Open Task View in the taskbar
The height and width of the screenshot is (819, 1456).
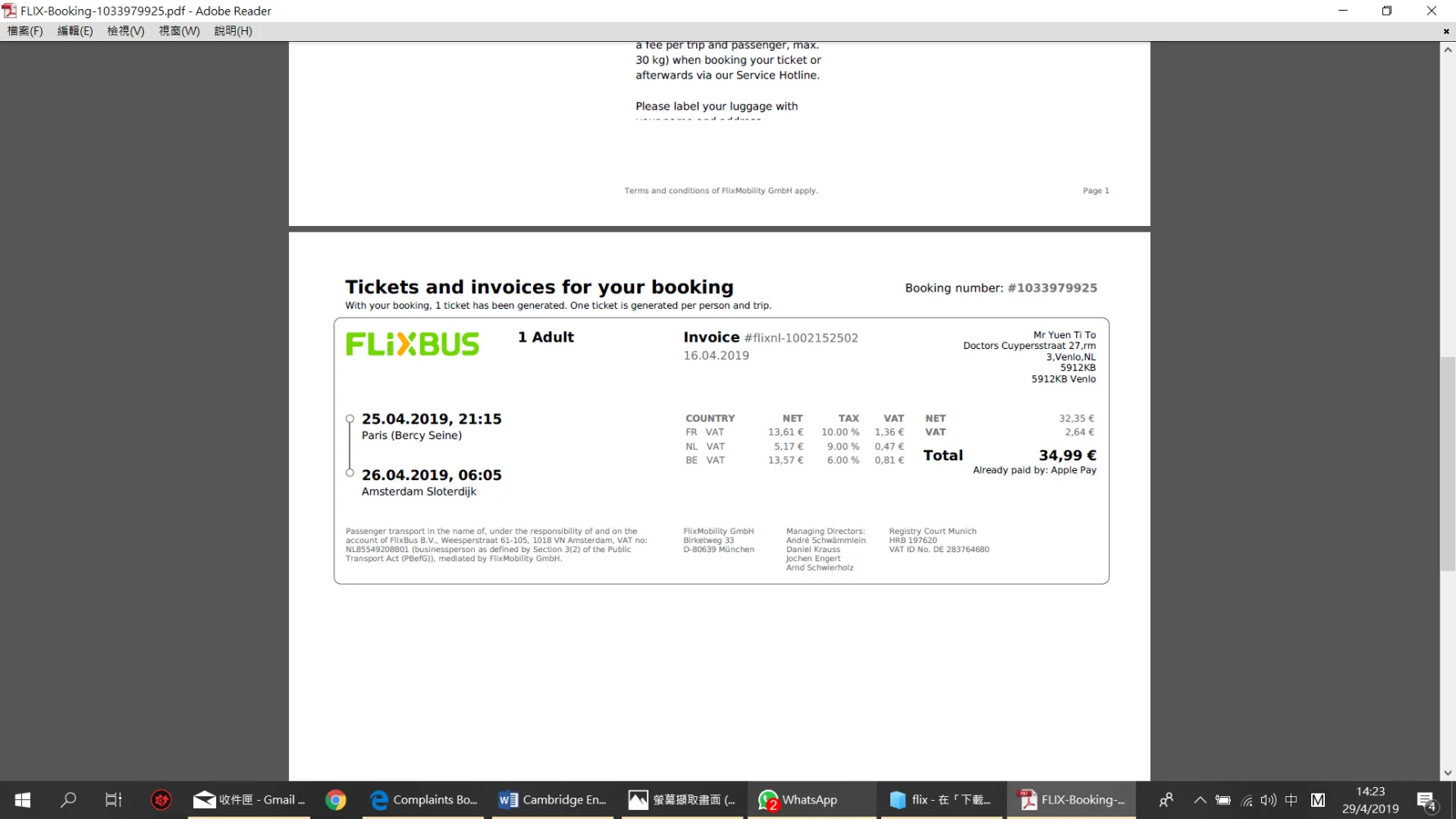click(x=114, y=800)
